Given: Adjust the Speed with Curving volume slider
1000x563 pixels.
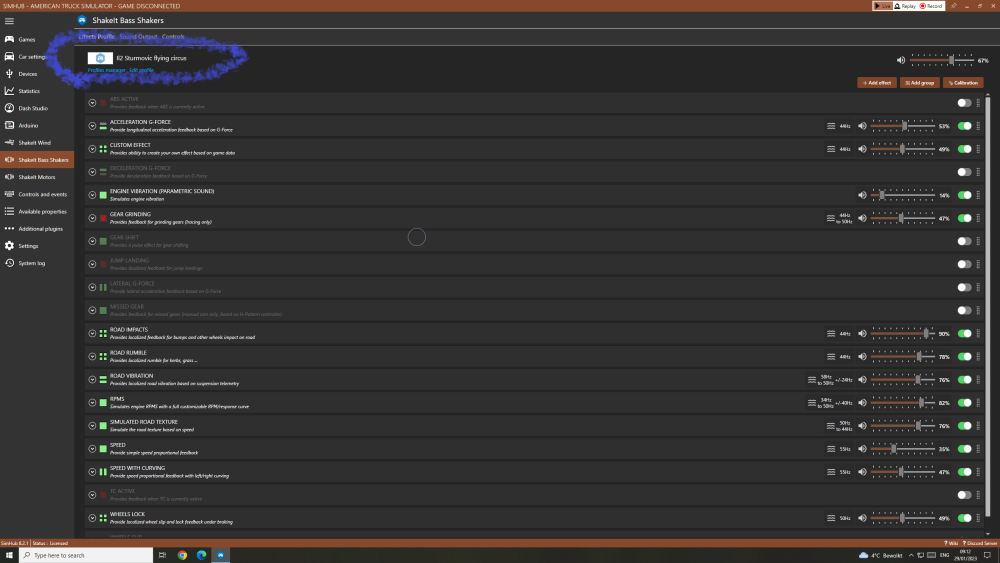Looking at the screenshot, I should point(903,472).
